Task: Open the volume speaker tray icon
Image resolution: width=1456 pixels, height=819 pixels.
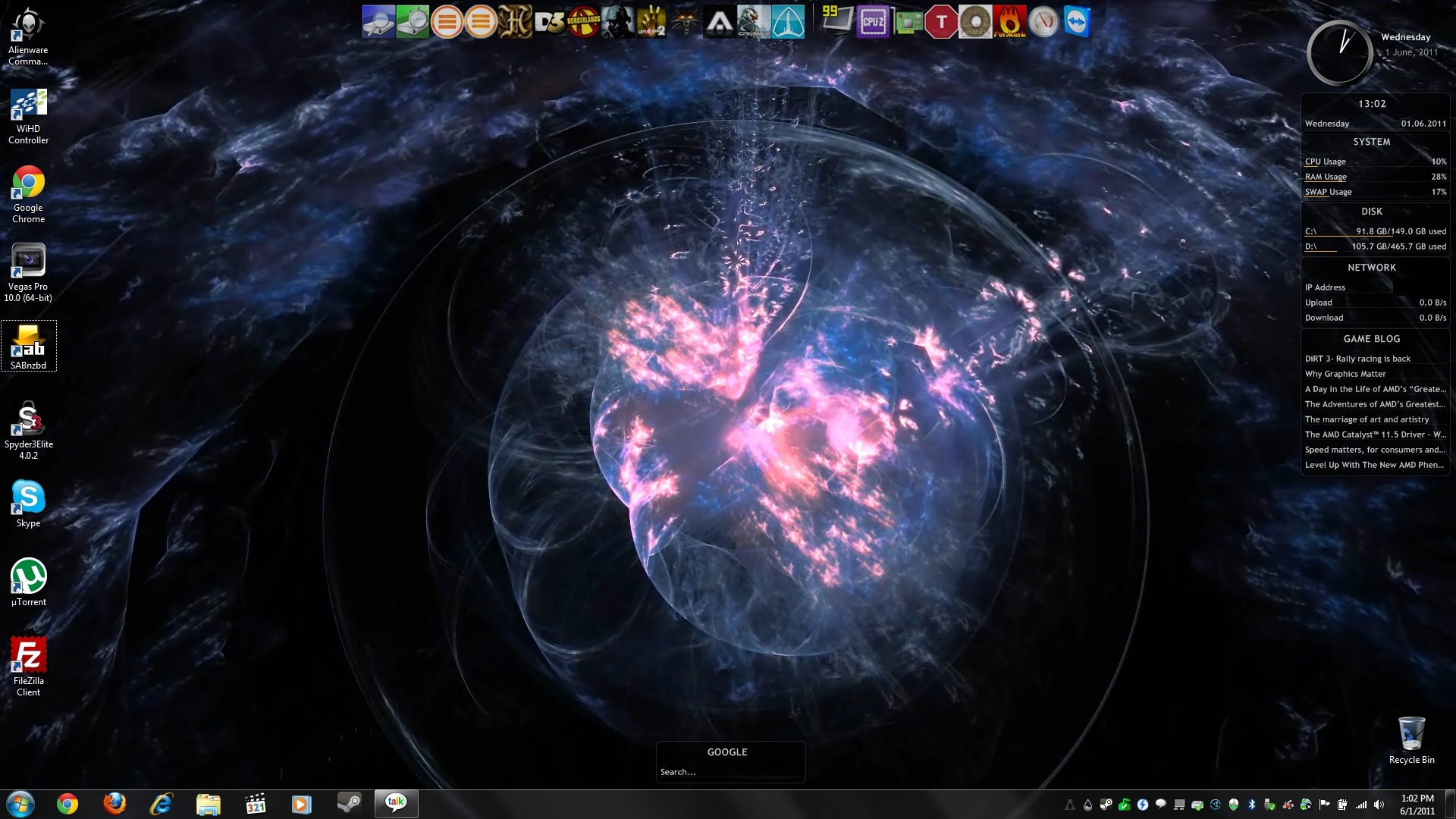Action: click(x=1379, y=805)
